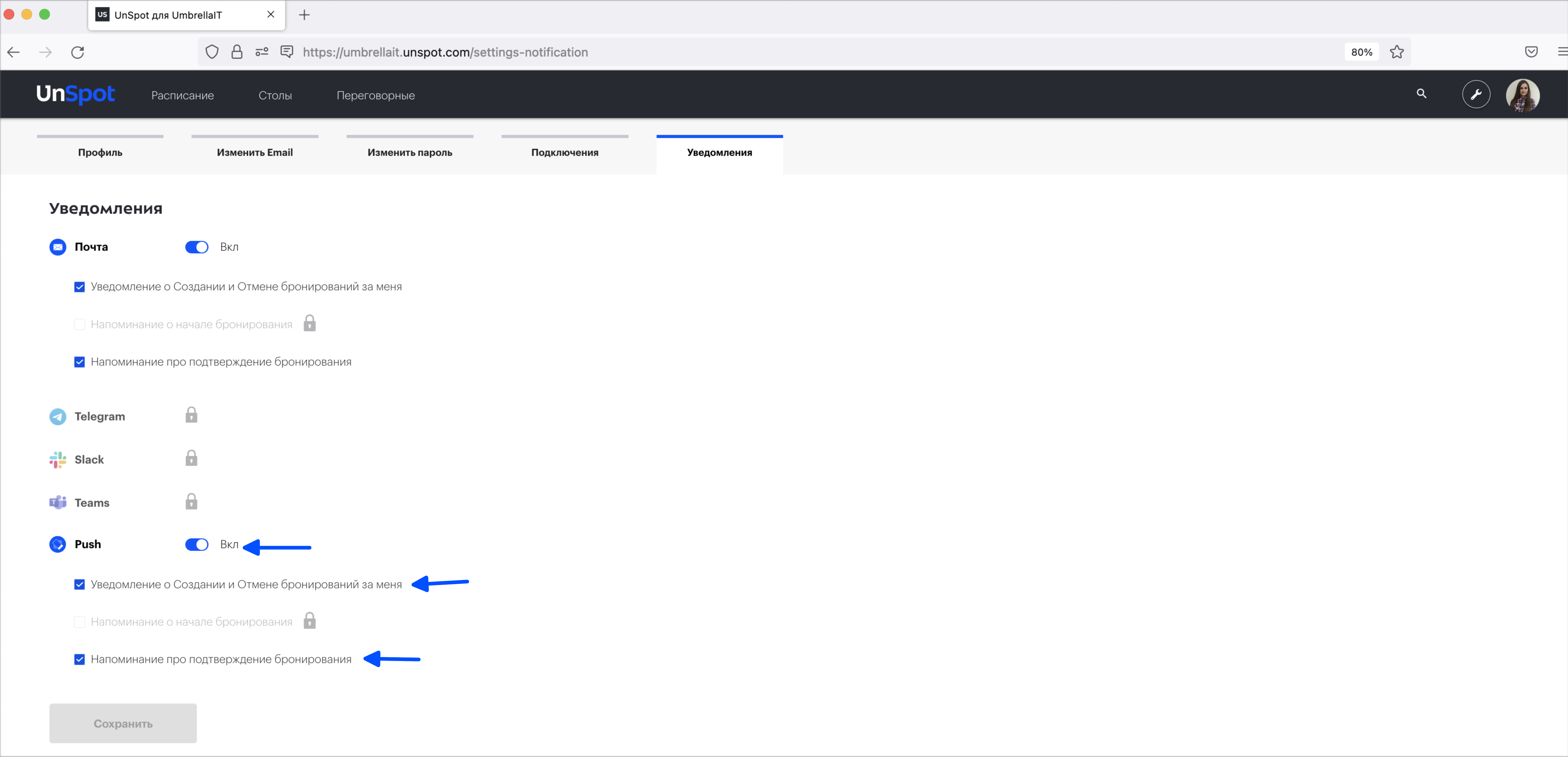Screen dimensions: 1568x757
Task: Click the Slack icon
Action: (x=58, y=460)
